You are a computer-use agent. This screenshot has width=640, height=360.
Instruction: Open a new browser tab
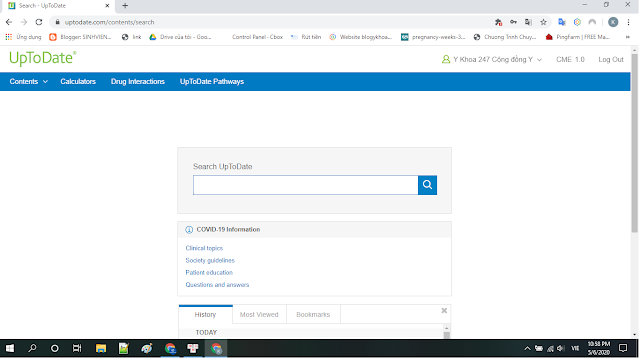[x=125, y=6]
